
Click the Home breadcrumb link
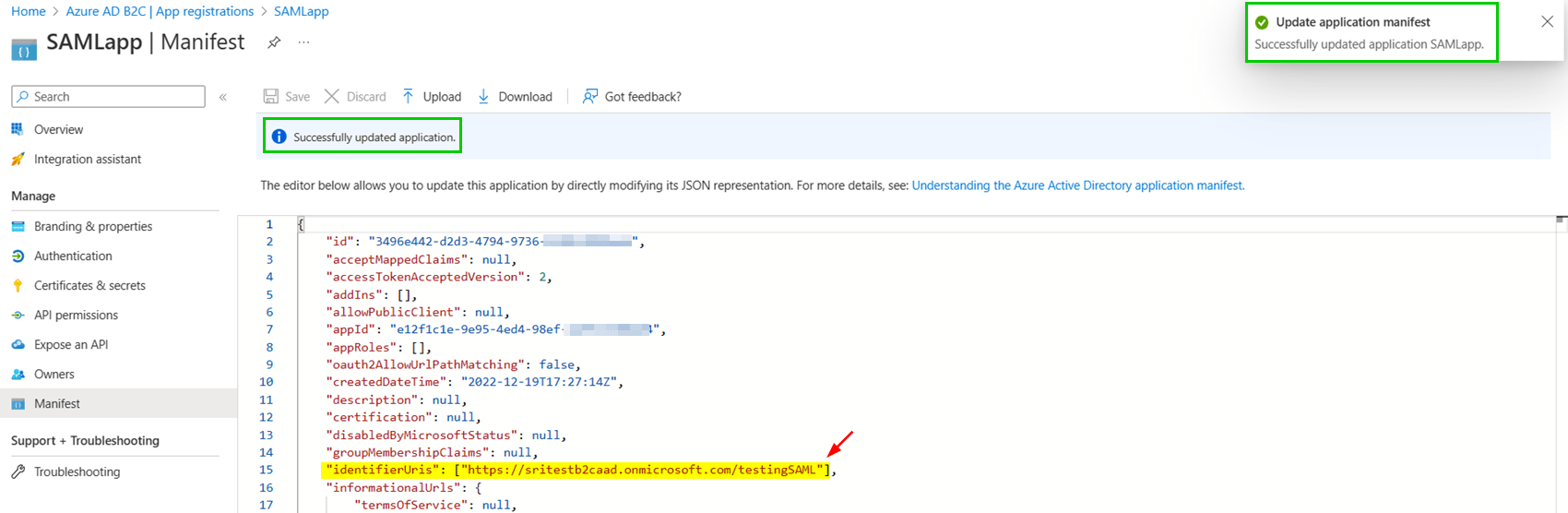[x=29, y=11]
